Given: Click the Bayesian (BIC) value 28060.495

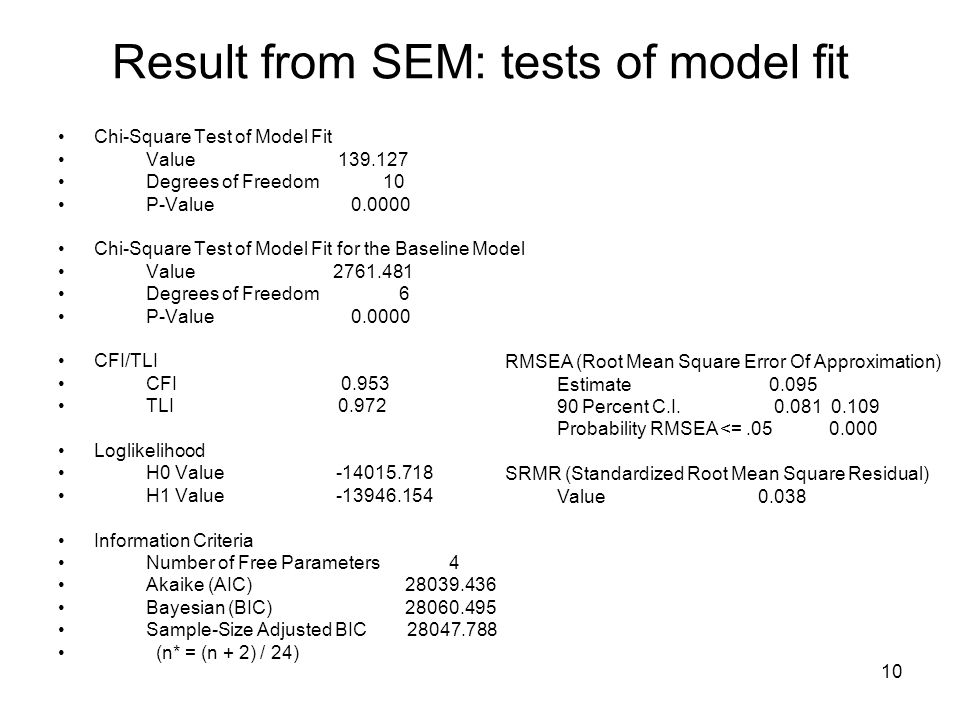Looking at the screenshot, I should [450, 607].
